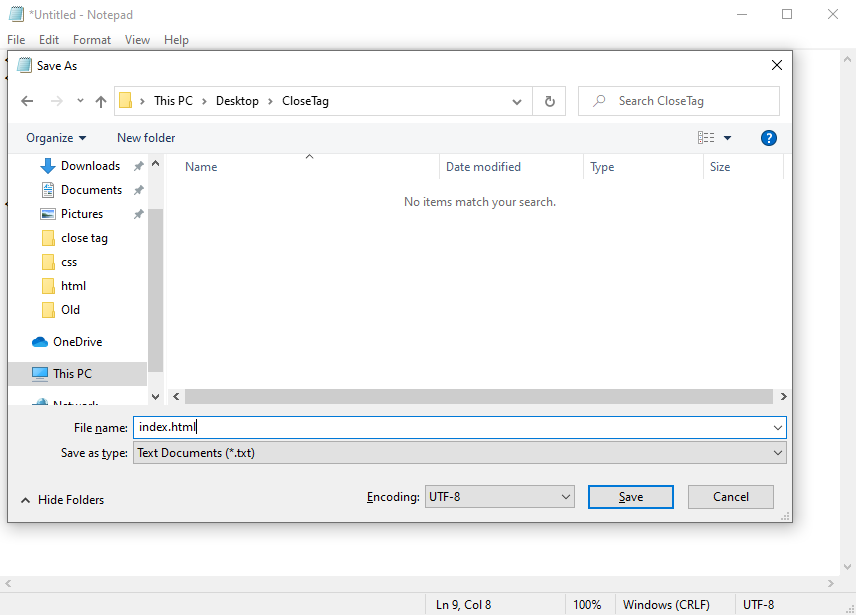Click the Save button
The image size is (856, 615).
pos(631,497)
